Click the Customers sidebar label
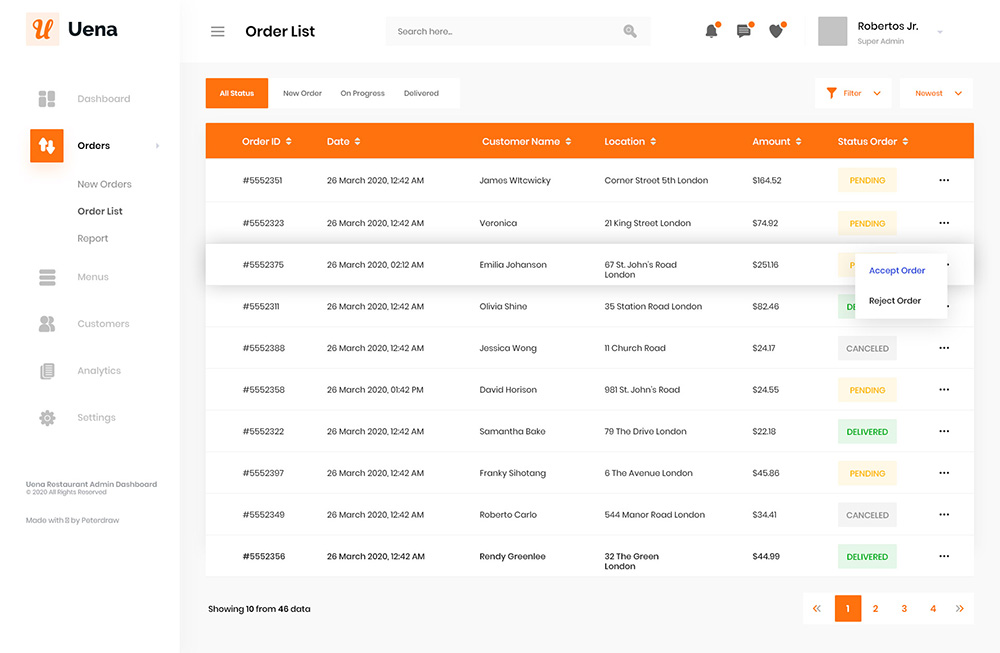 [x=103, y=324]
